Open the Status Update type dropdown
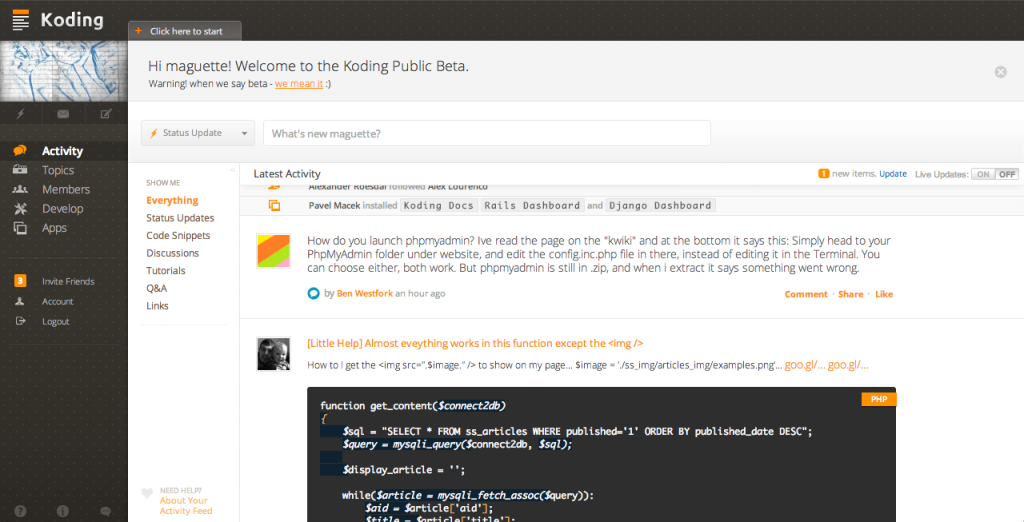 pos(198,133)
